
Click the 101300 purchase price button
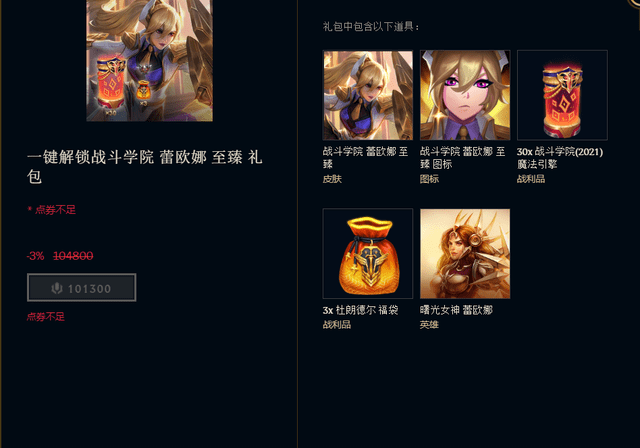tap(82, 288)
